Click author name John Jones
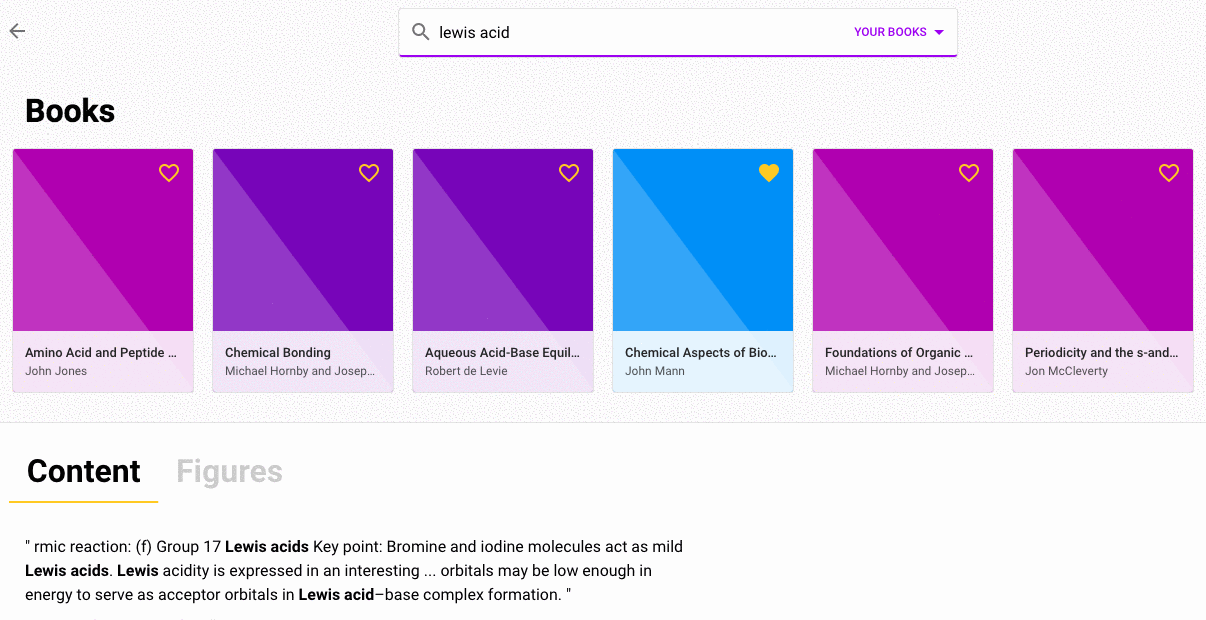This screenshot has width=1206, height=620. coord(56,371)
